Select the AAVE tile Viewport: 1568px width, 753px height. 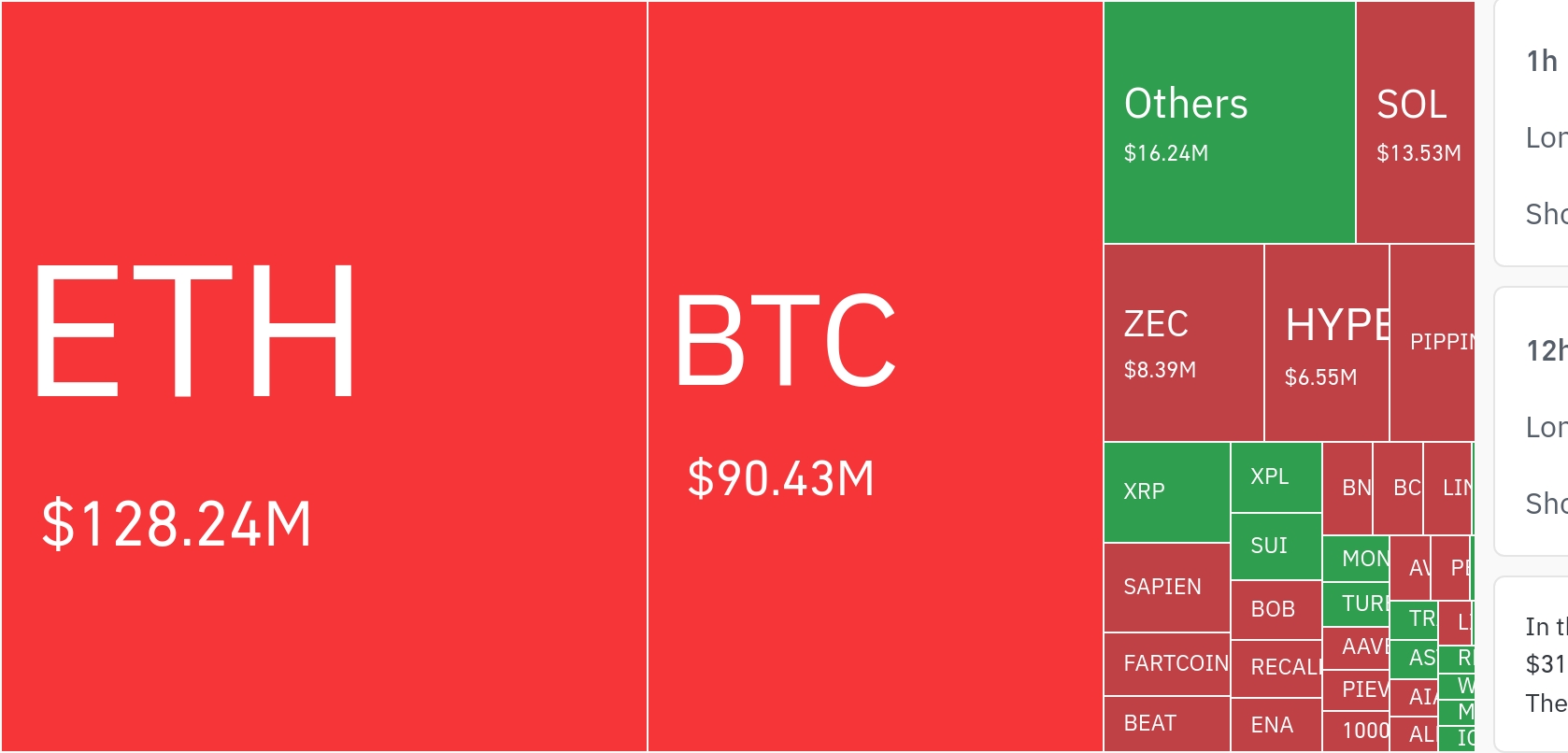[1356, 646]
